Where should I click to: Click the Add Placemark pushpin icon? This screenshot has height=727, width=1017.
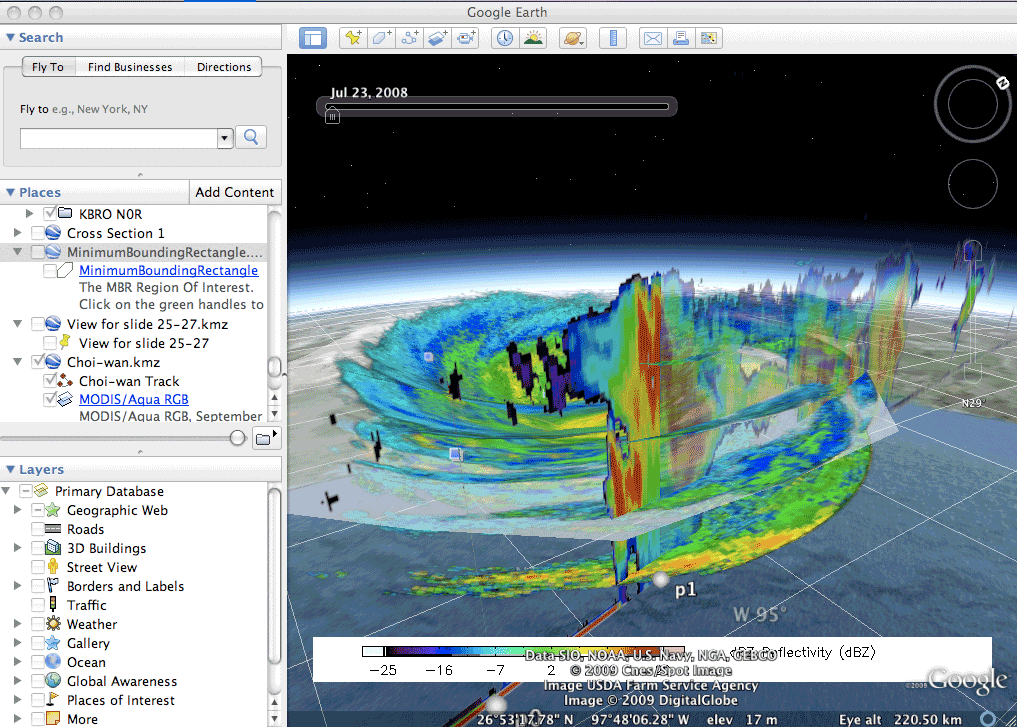point(353,39)
